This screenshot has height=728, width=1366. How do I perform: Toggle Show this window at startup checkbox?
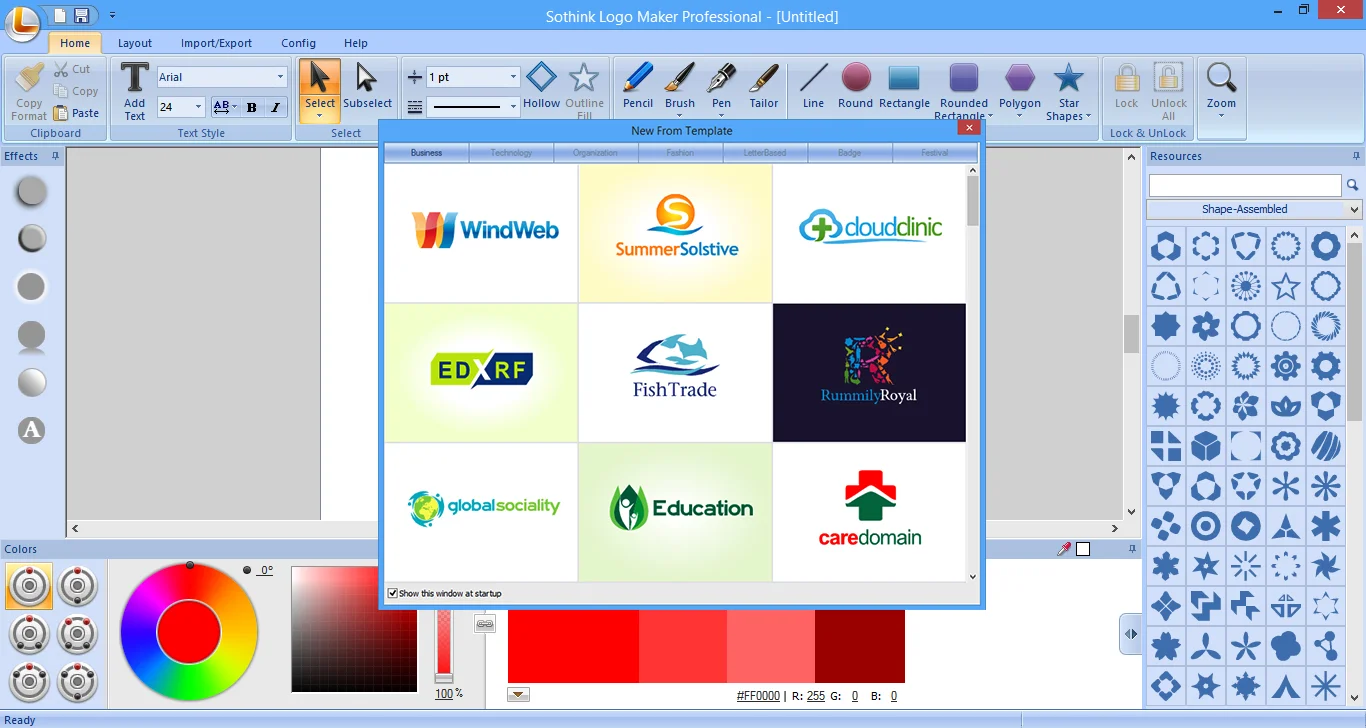[x=392, y=593]
